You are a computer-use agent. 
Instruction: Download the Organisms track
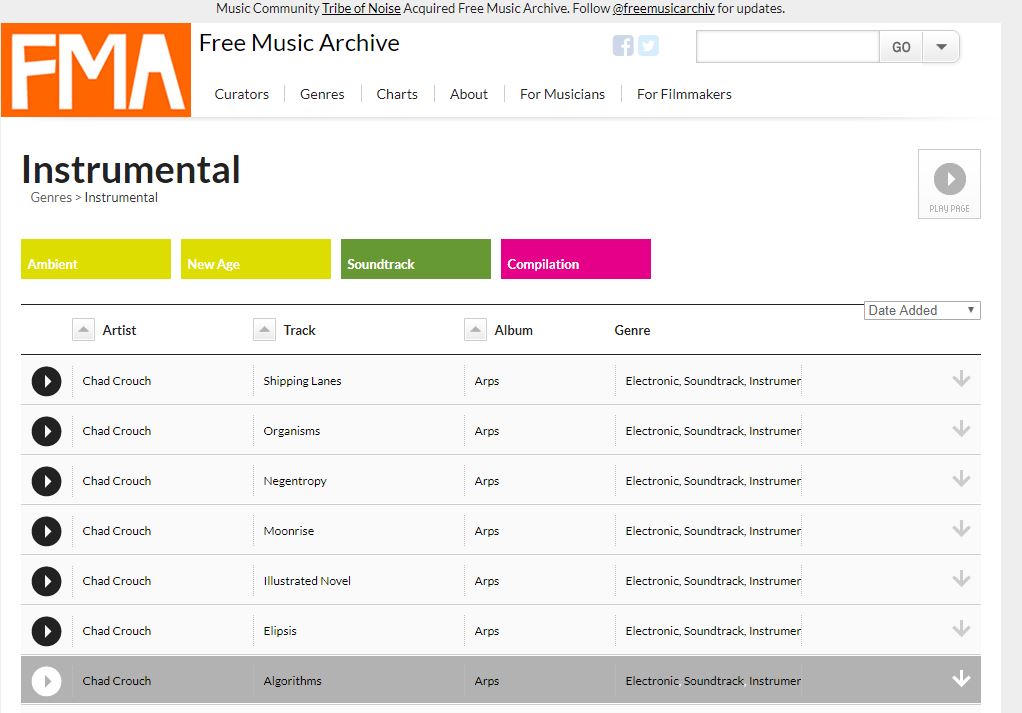(x=961, y=429)
